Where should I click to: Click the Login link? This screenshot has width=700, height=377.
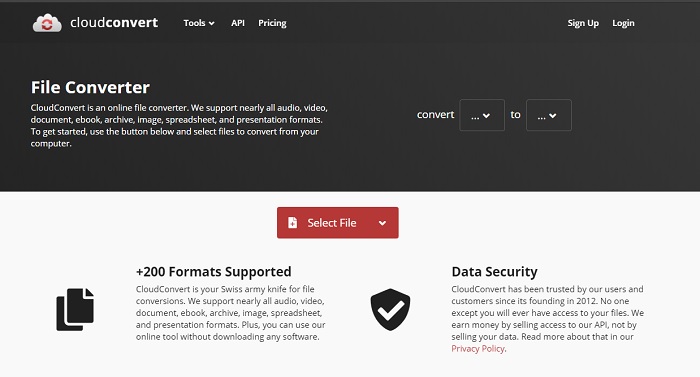click(x=623, y=23)
